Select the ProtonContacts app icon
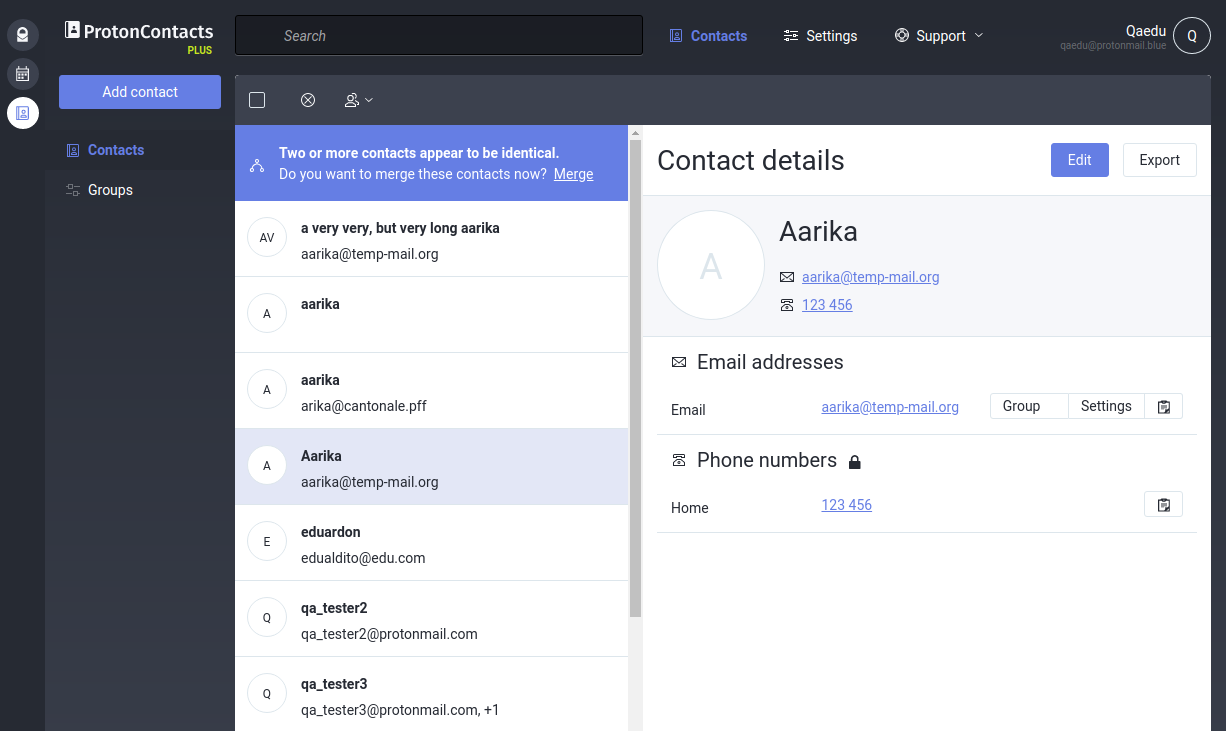This screenshot has height=731, width=1226. pyautogui.click(x=22, y=113)
